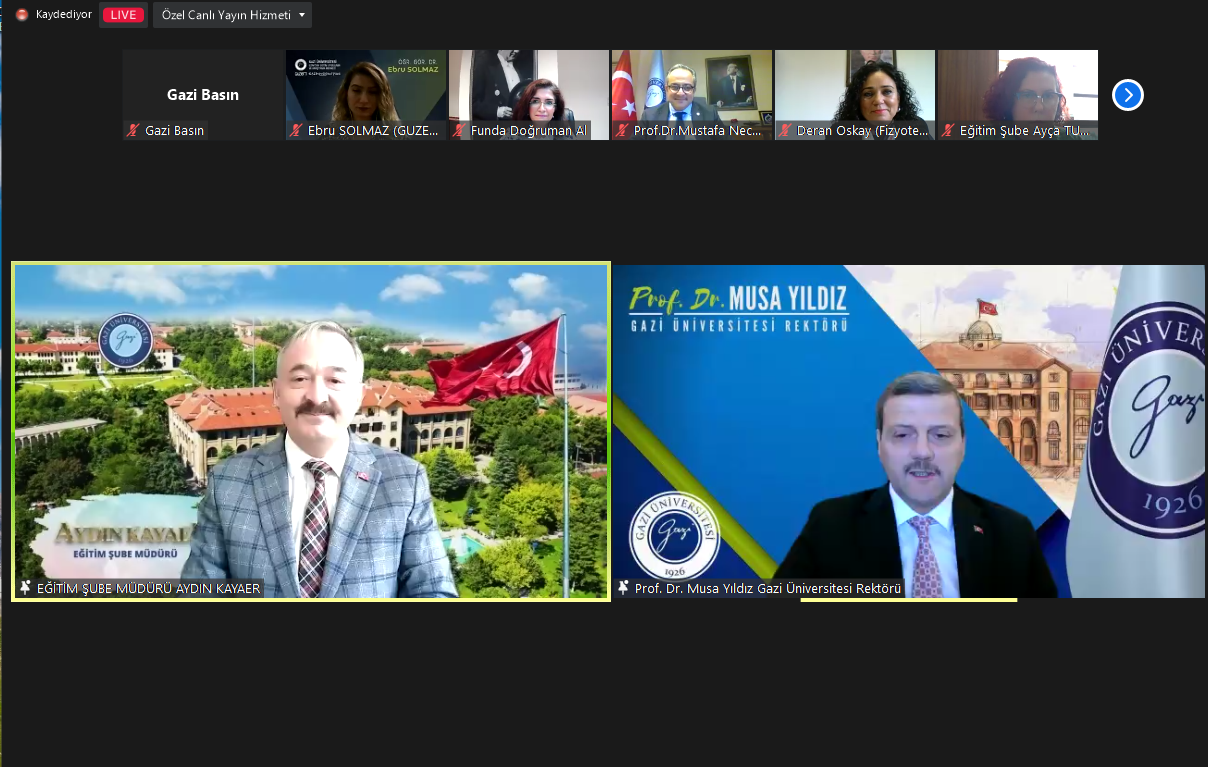The width and height of the screenshot is (1208, 767).
Task: Select Musa Yıldız's large video panel
Action: [x=909, y=431]
